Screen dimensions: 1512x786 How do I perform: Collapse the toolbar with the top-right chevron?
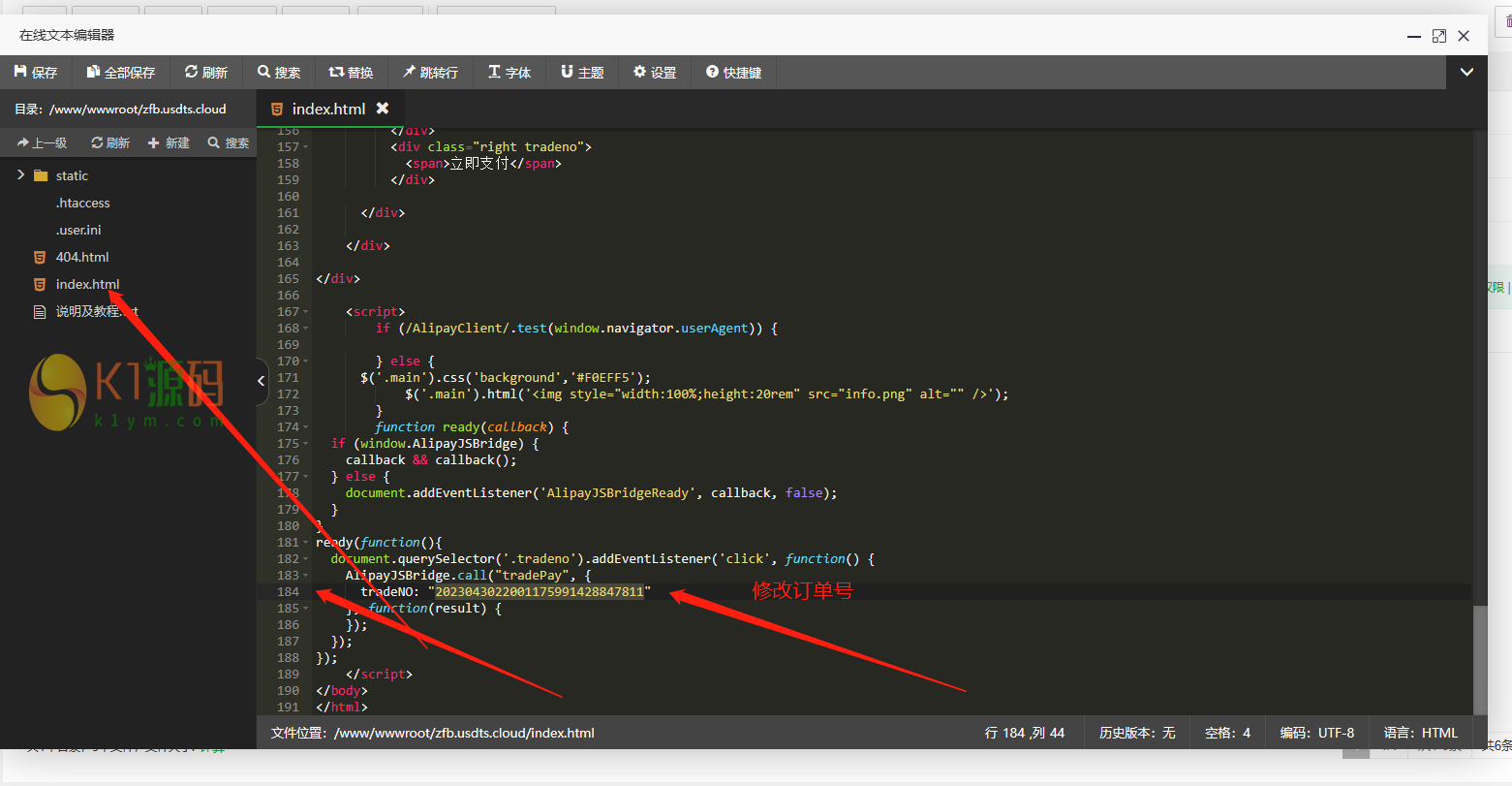(1466, 73)
